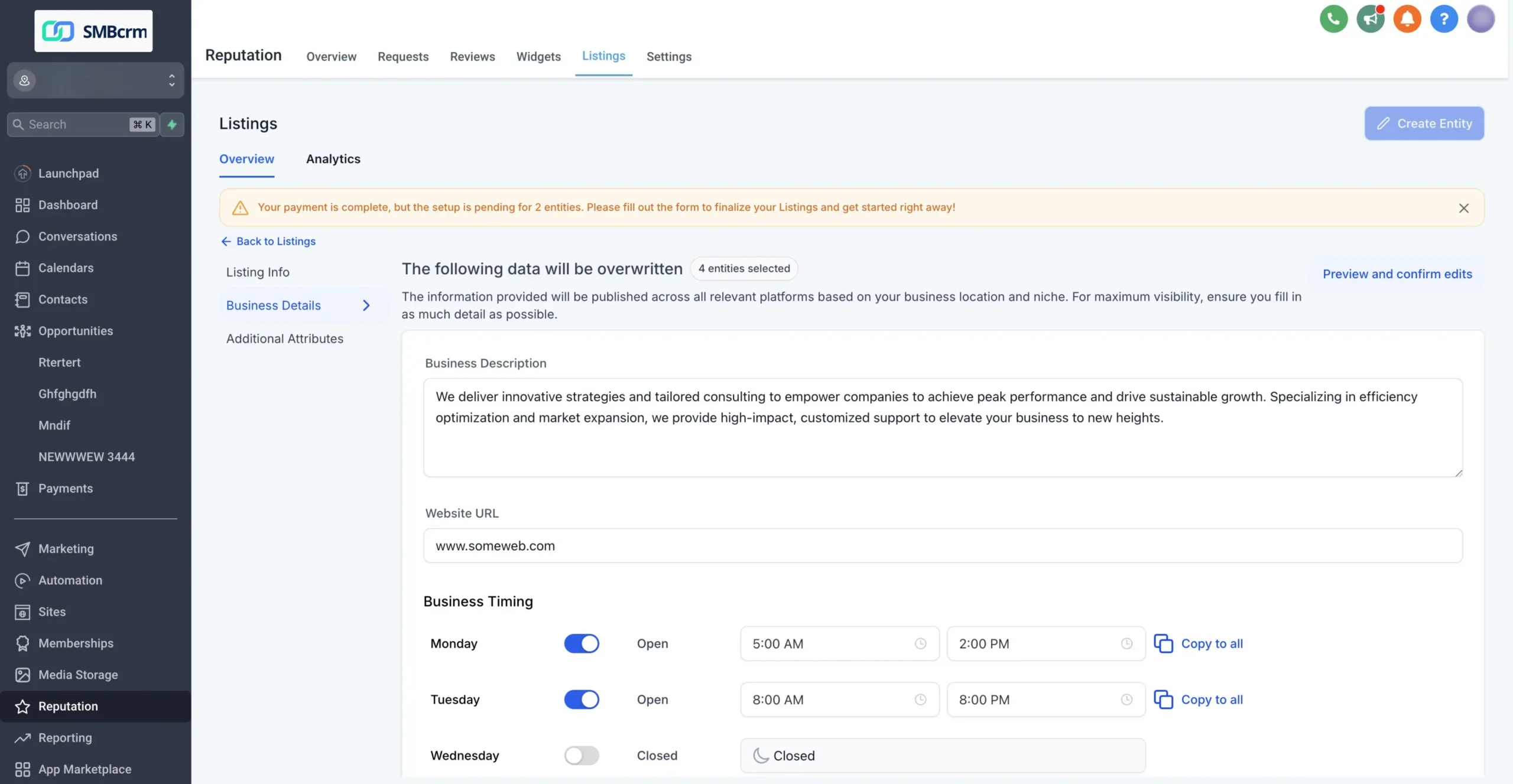Image resolution: width=1513 pixels, height=784 pixels.
Task: Click the blue help question mark icon
Action: [1444, 19]
